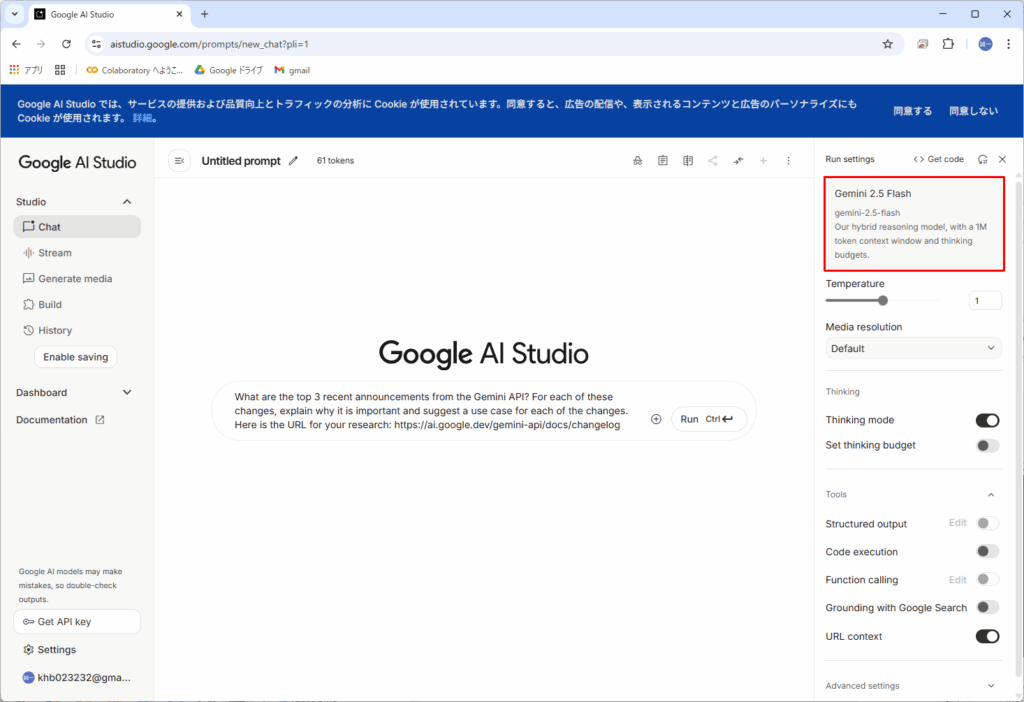Open the 詳細 cookie details link
The height and width of the screenshot is (702, 1024).
point(142,118)
